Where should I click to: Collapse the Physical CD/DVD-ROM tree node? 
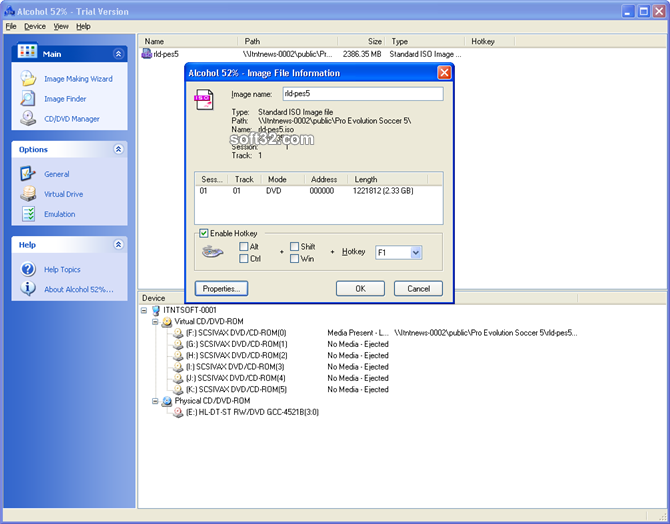pos(155,401)
